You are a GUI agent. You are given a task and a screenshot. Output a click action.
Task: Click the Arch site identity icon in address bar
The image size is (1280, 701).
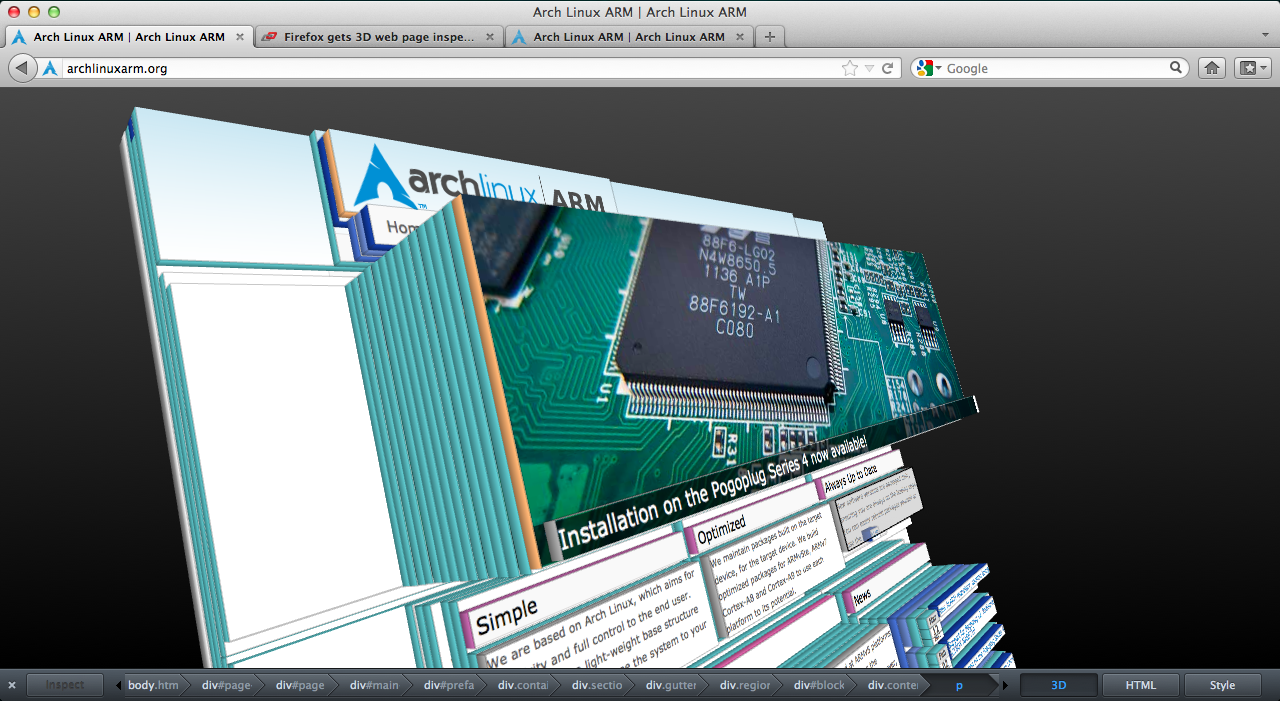[x=50, y=68]
